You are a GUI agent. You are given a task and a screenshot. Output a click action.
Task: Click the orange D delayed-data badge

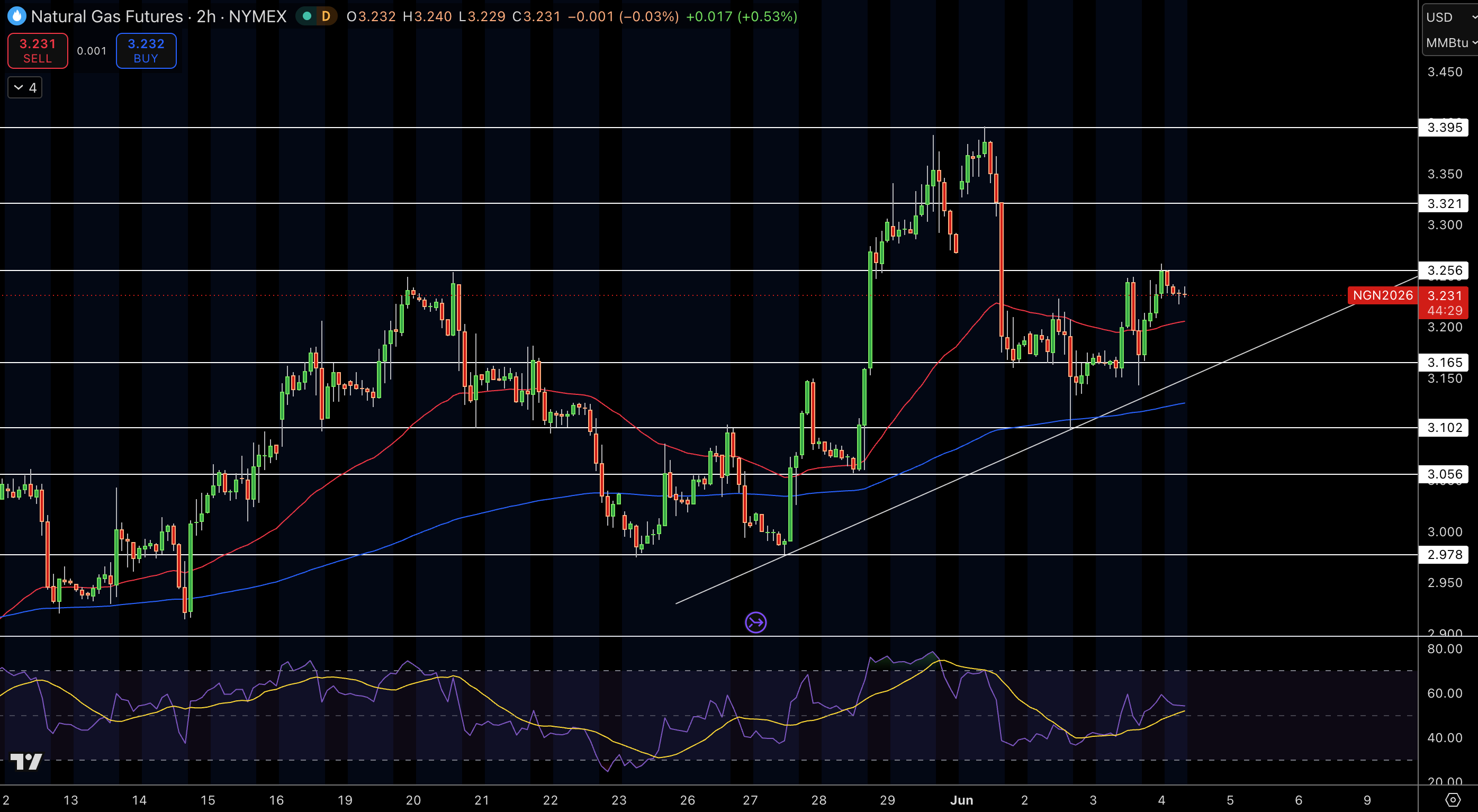326,16
